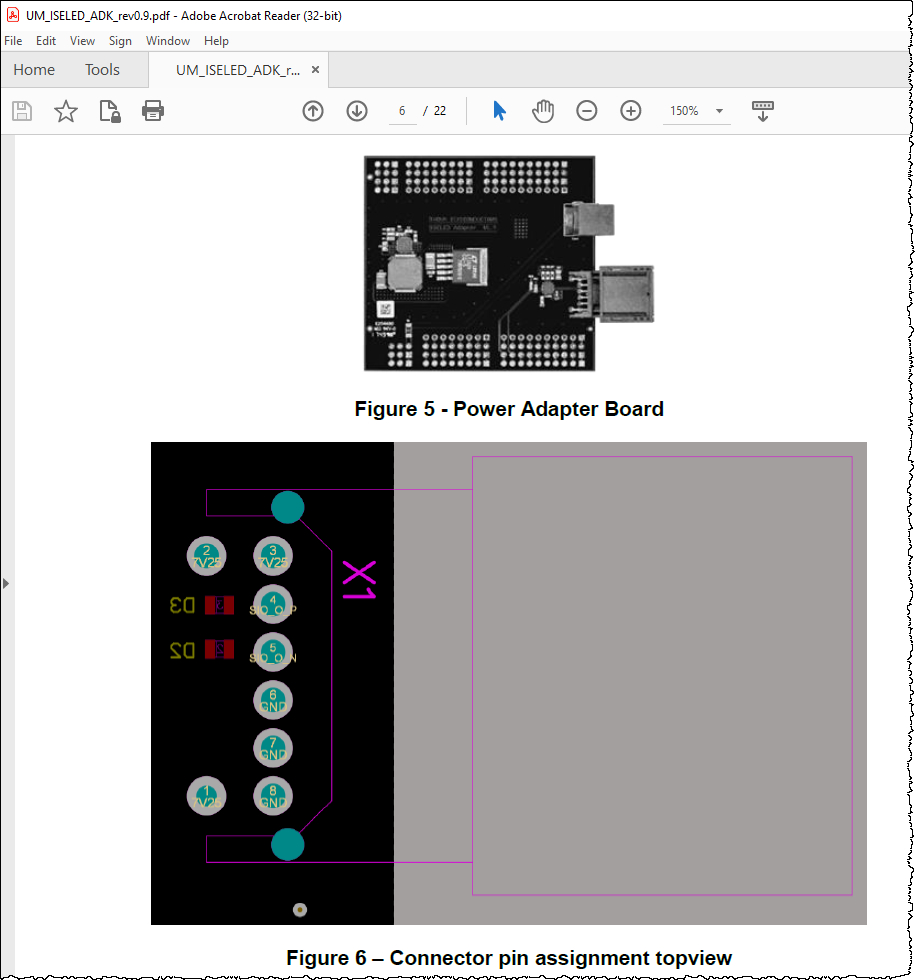Print the document via the printer icon
Viewport: 915px width, 980px height.
pos(152,111)
